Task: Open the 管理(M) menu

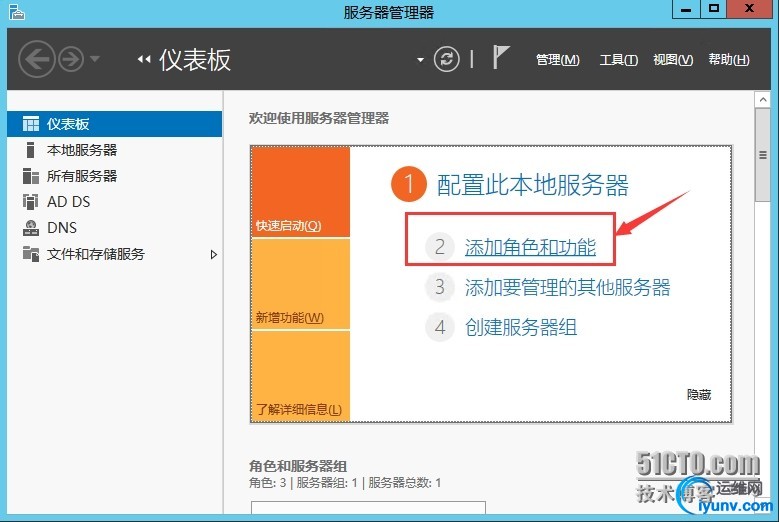Action: pos(557,60)
